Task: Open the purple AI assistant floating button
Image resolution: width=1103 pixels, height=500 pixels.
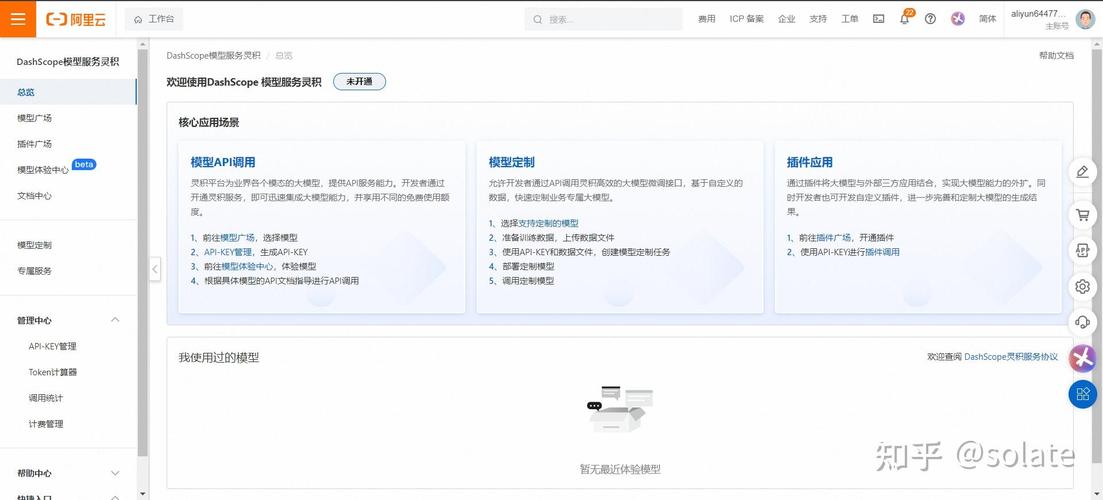Action: [1083, 359]
